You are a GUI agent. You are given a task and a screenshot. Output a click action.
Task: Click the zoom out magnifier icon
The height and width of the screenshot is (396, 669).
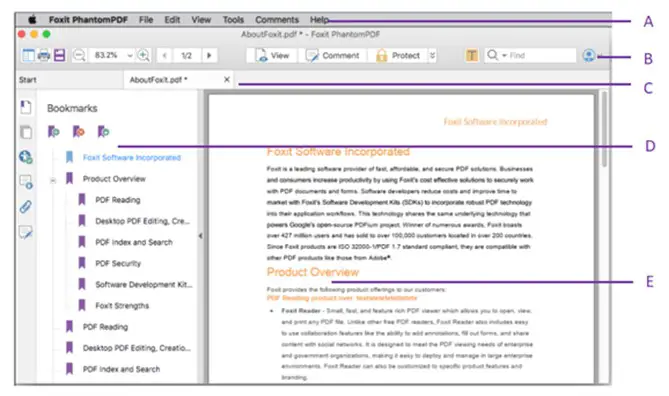(x=79, y=55)
